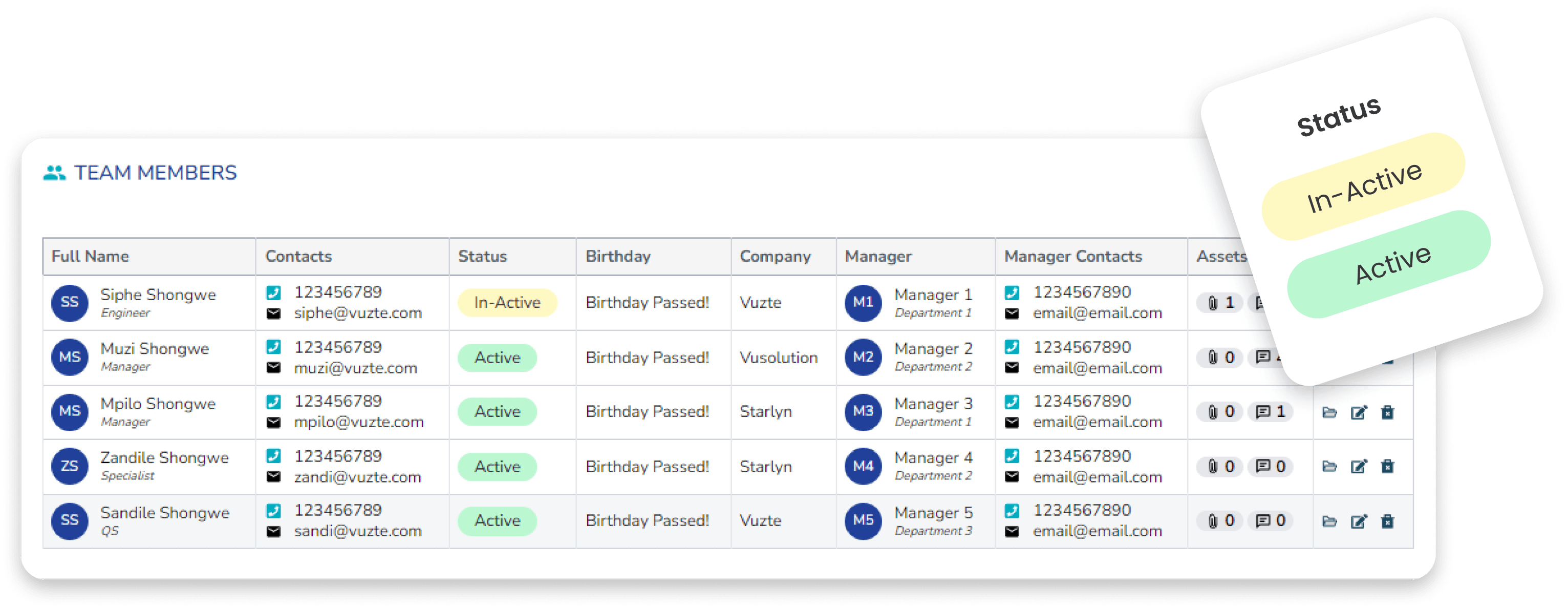Delete Zandile Shongwe with trash icon
Viewport: 1568px width, 608px height.
tap(1387, 467)
